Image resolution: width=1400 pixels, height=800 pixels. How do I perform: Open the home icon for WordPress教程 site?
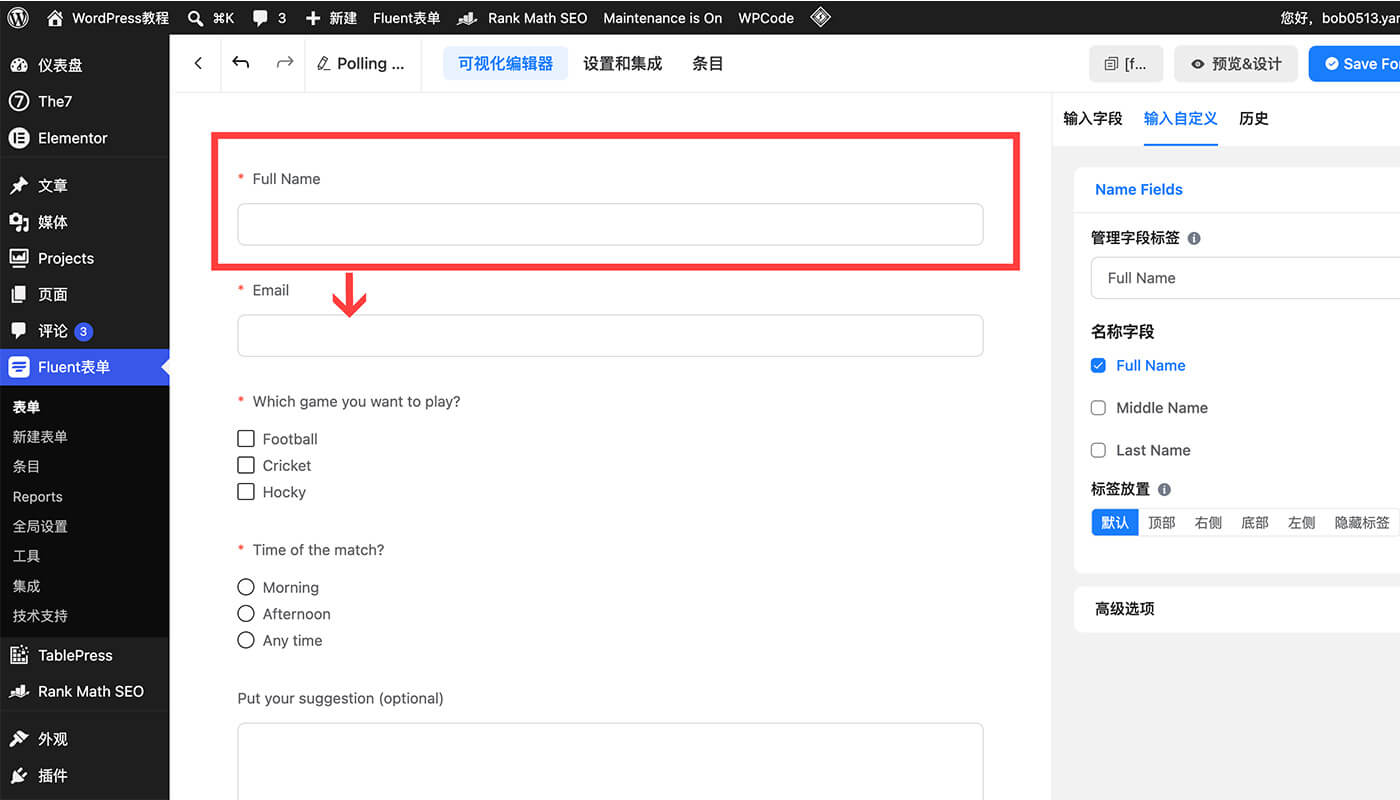[x=55, y=18]
